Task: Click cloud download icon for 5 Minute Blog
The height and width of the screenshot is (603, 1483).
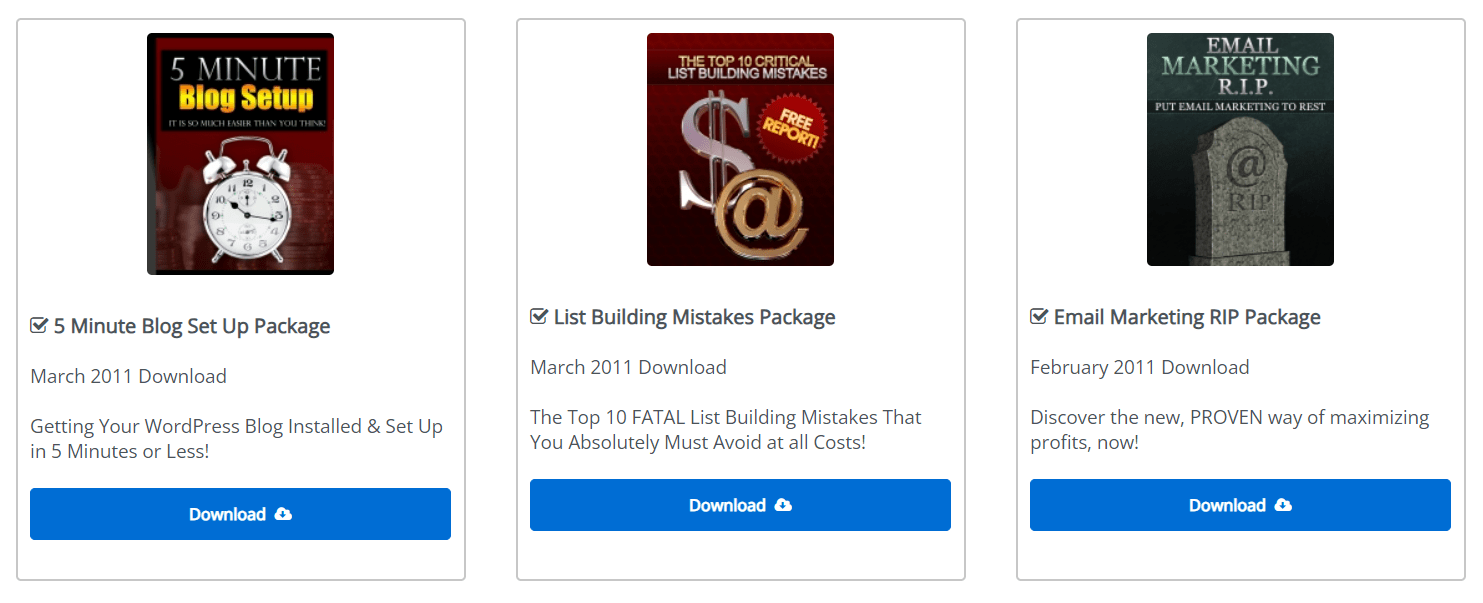Action: (283, 514)
